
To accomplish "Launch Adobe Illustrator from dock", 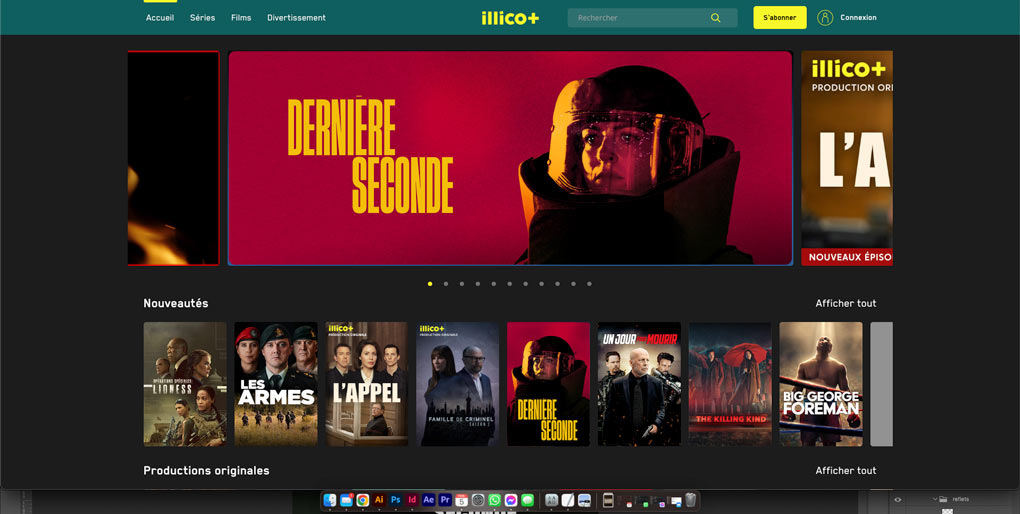I will (x=379, y=500).
